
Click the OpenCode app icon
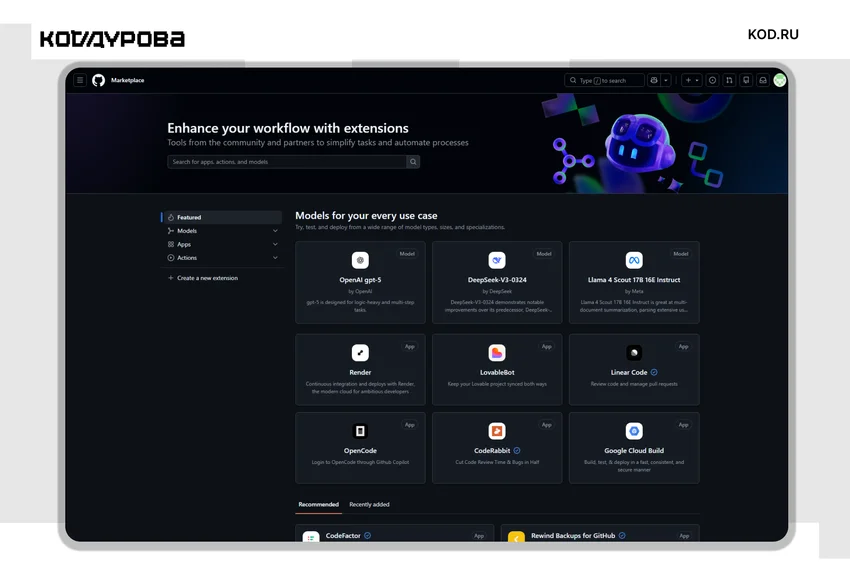(x=360, y=431)
